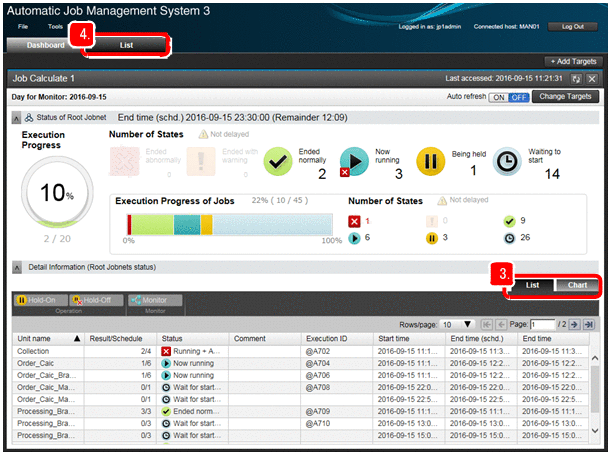The image size is (611, 455).
Task: Click the Being held pause icon
Action: click(x=430, y=161)
